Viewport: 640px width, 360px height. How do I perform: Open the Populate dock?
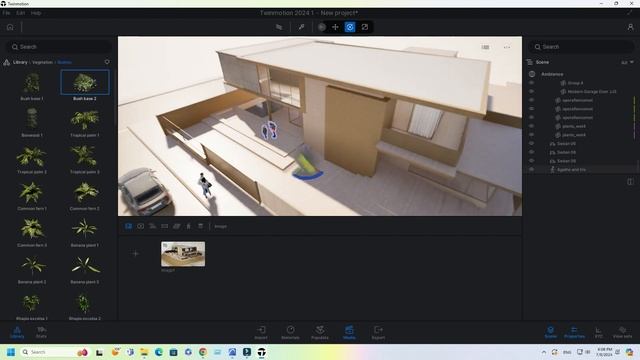coord(320,332)
